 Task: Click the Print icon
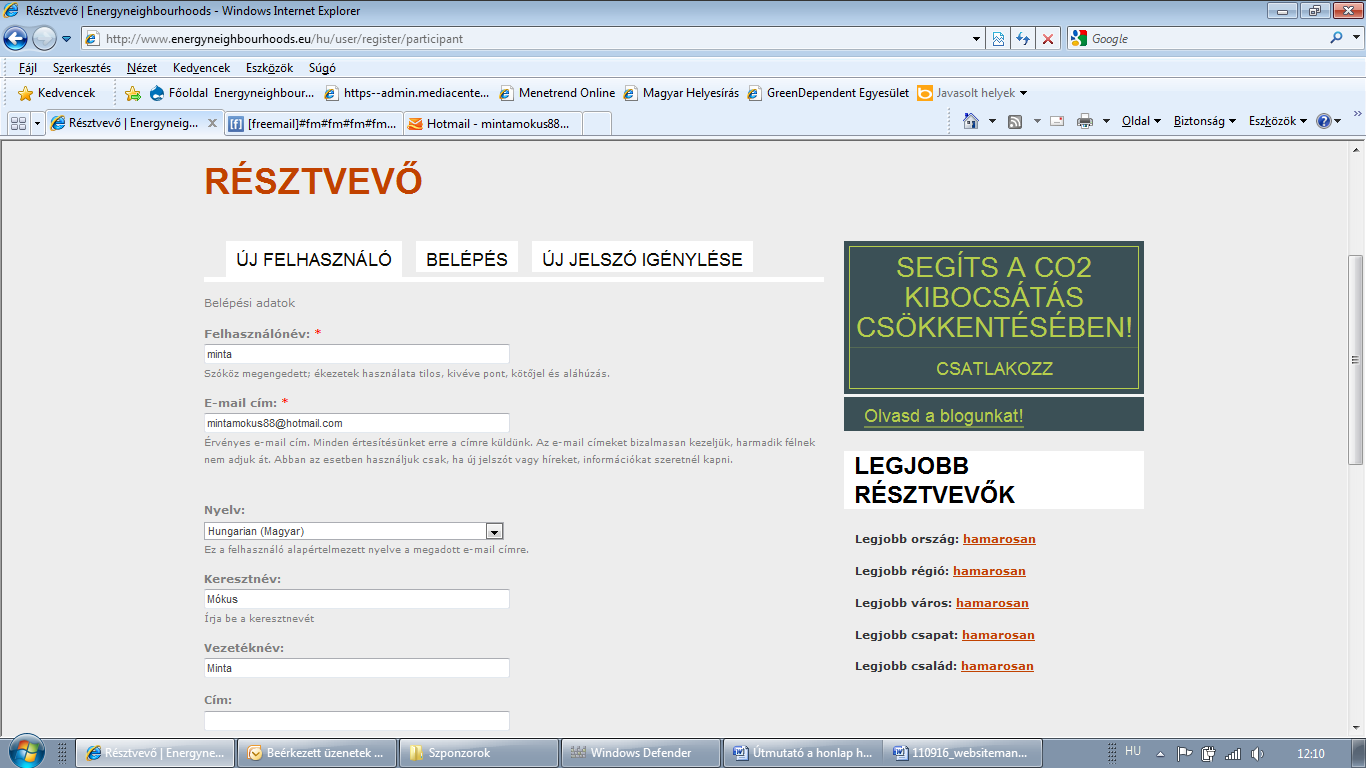[1085, 121]
